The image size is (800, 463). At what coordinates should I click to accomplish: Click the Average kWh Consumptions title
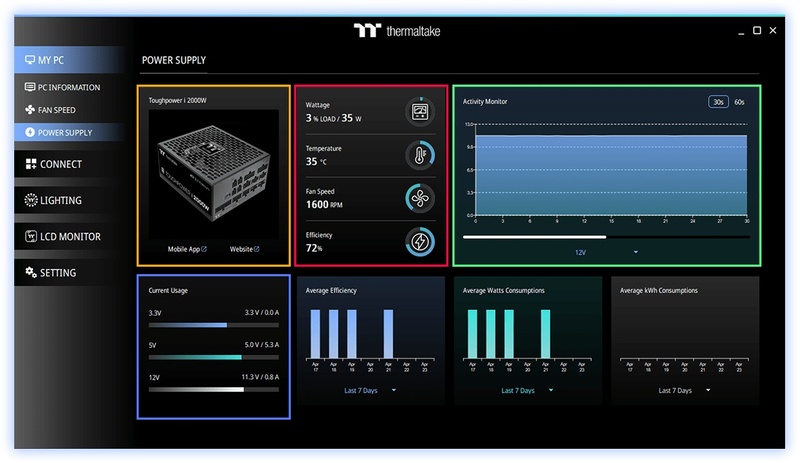659,290
